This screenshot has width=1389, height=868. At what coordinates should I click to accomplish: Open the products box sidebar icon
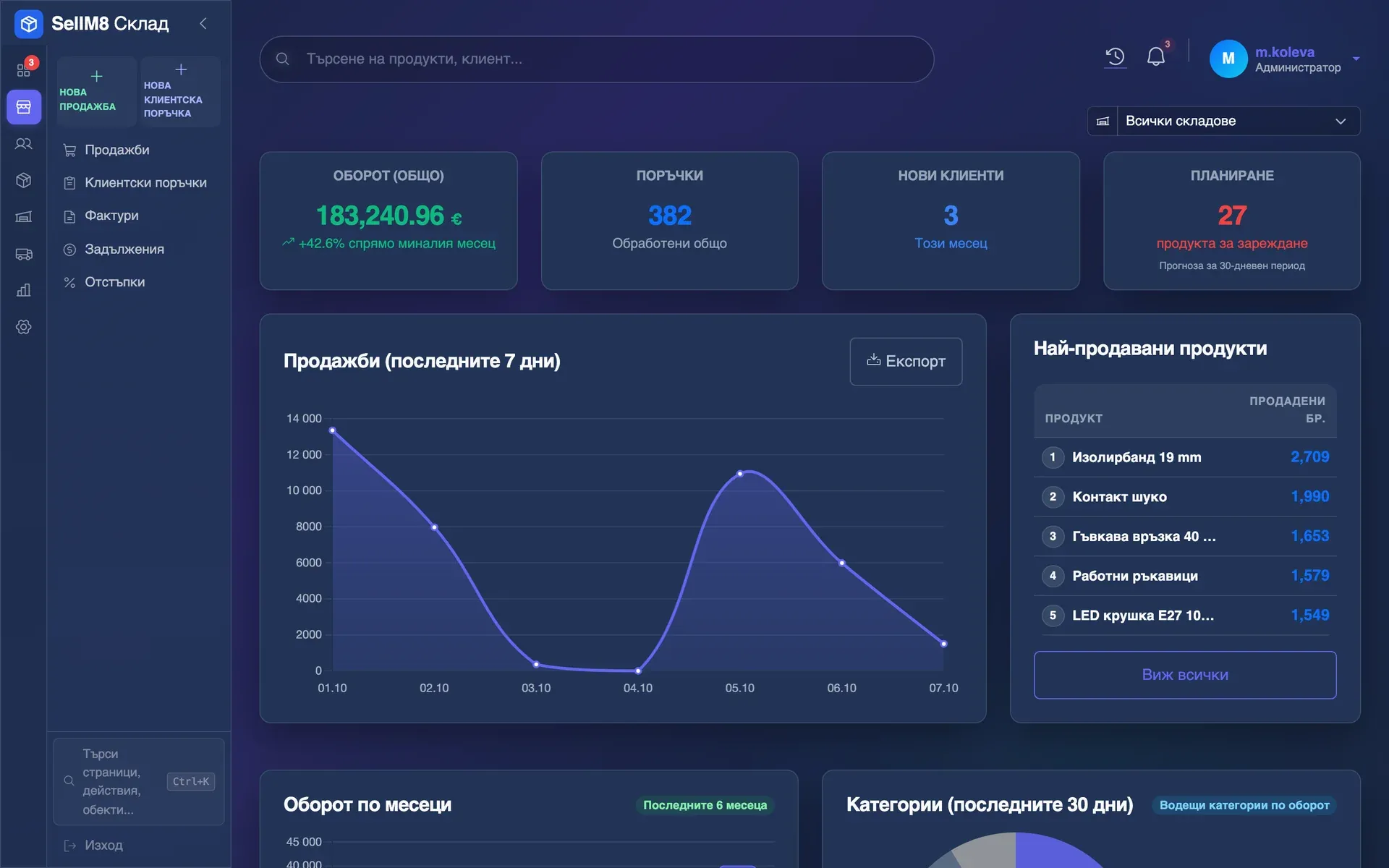(24, 180)
